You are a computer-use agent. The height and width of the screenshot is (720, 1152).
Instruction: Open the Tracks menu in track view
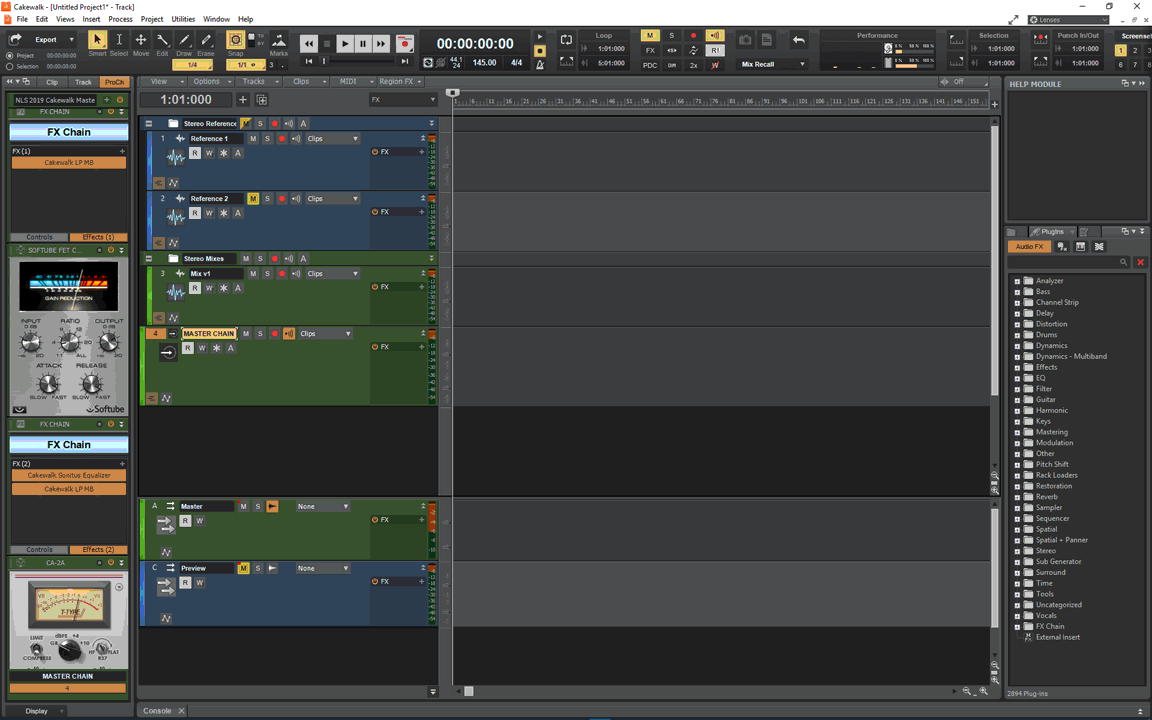pyautogui.click(x=259, y=82)
